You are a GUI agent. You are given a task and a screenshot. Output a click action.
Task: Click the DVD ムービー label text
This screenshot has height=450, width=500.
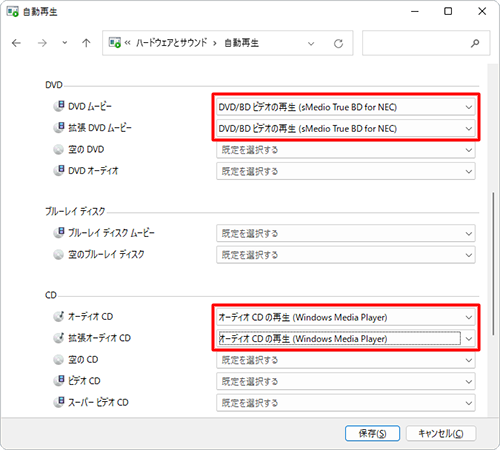(90, 106)
